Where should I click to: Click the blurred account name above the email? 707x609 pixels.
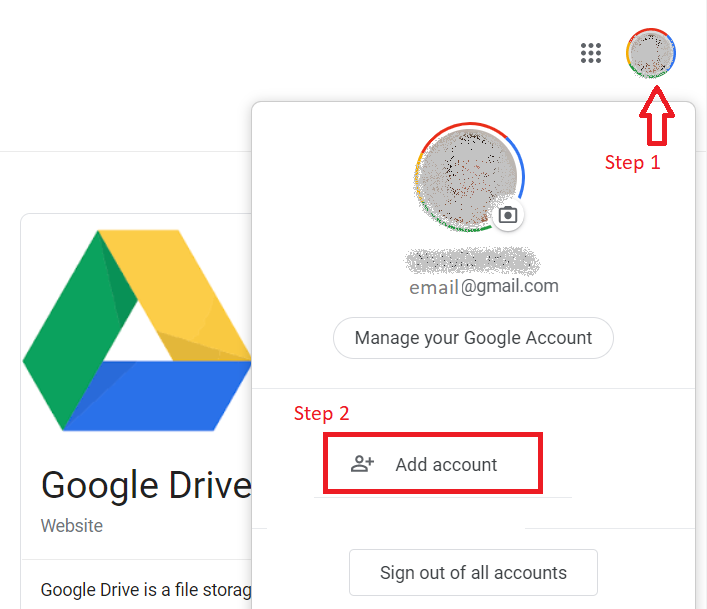pyautogui.click(x=472, y=262)
